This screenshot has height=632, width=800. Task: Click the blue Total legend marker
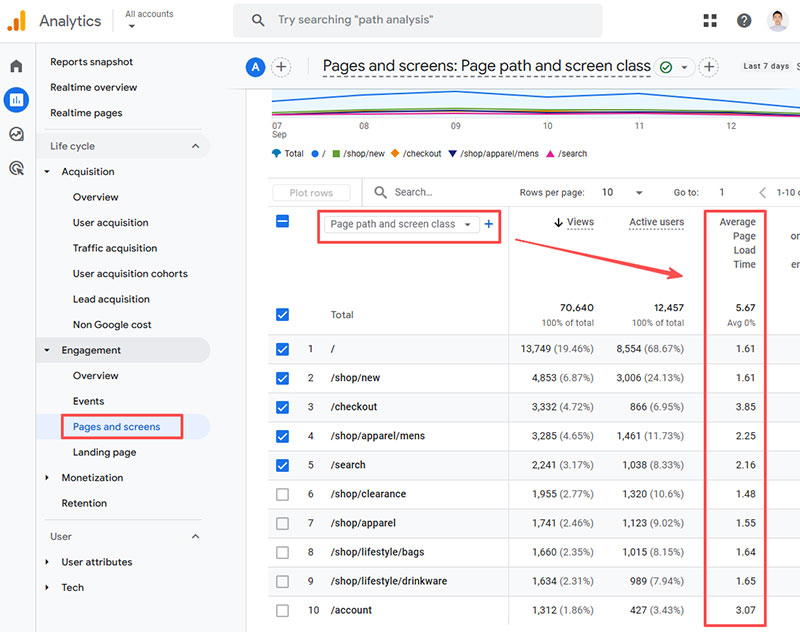point(277,154)
